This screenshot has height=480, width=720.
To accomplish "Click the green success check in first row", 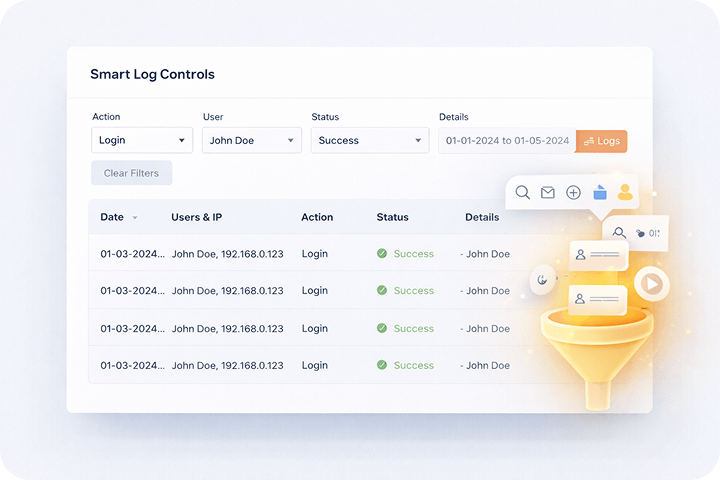I will coord(382,254).
